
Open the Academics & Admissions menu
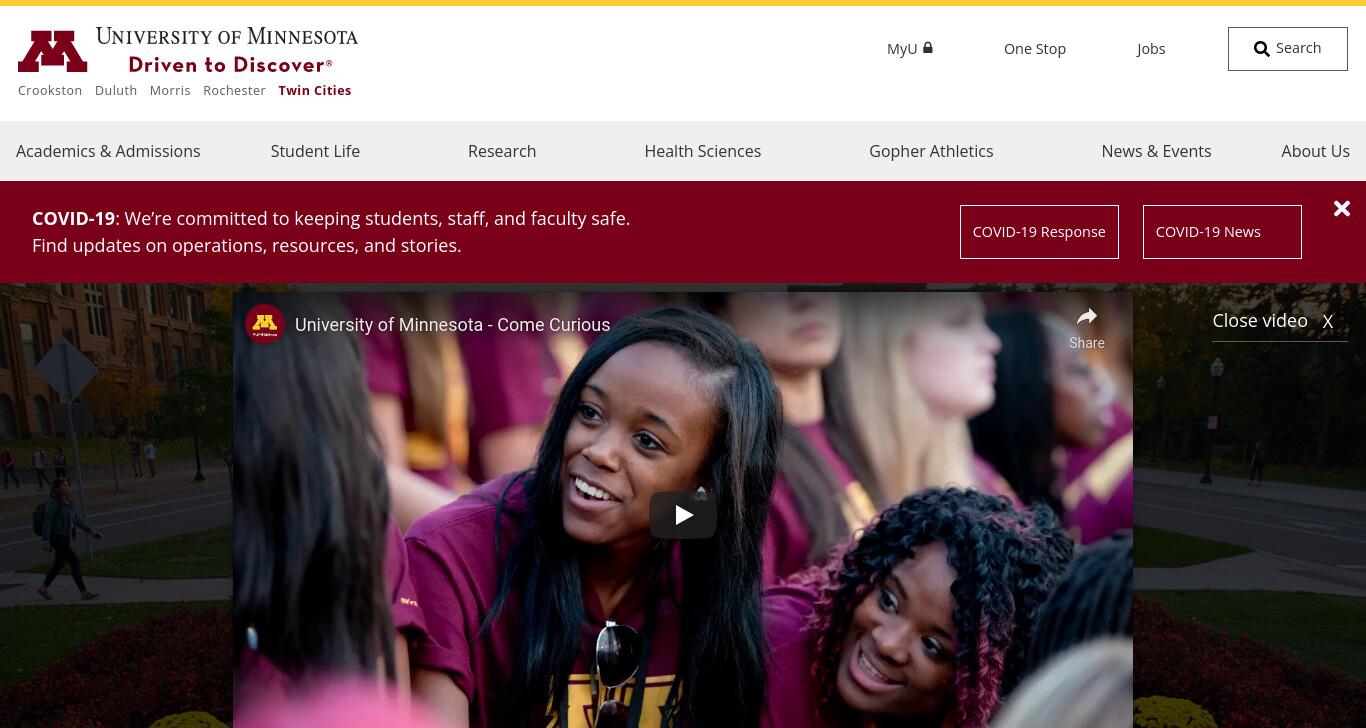tap(108, 151)
